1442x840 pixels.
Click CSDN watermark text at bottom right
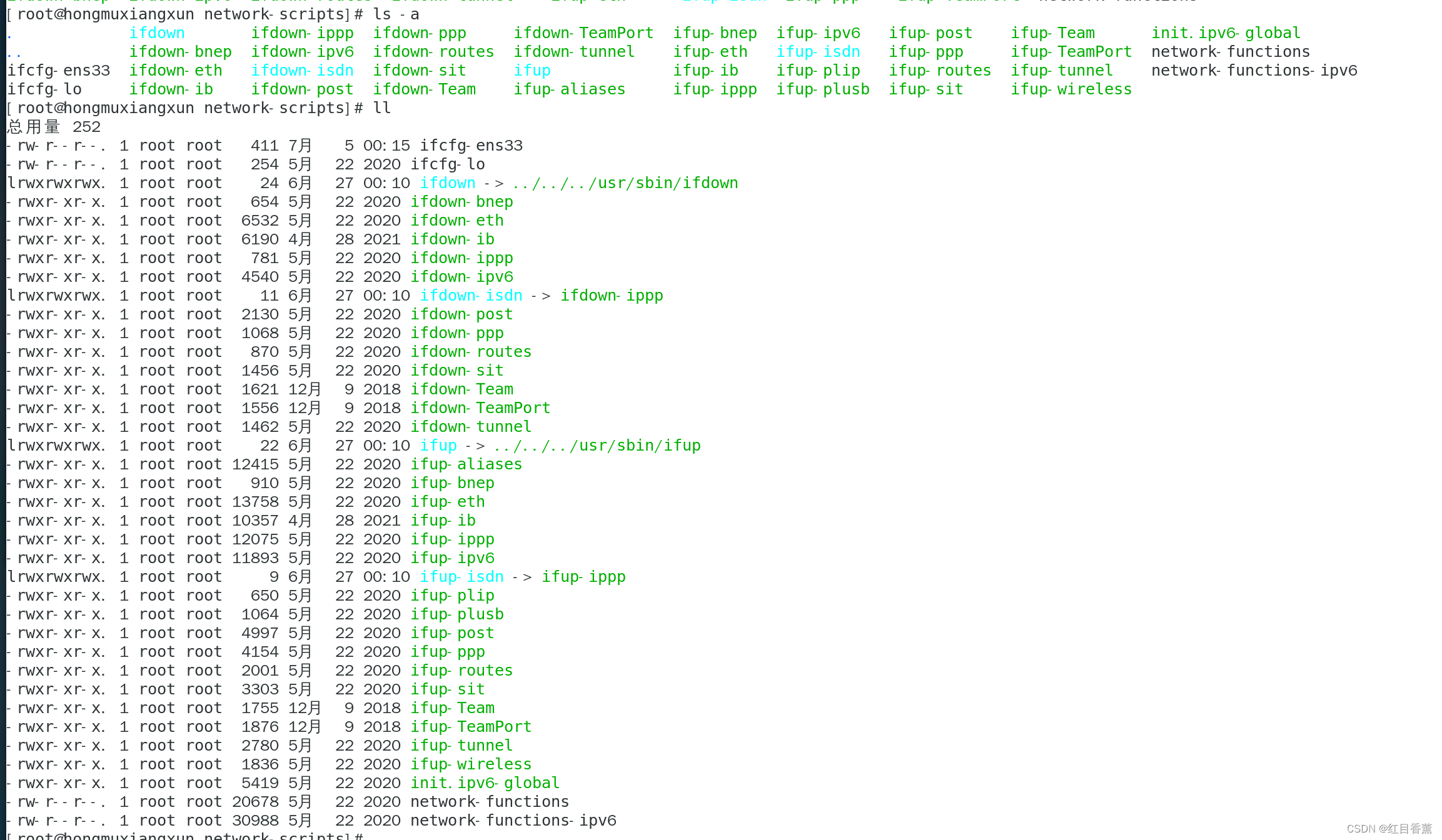1388,829
